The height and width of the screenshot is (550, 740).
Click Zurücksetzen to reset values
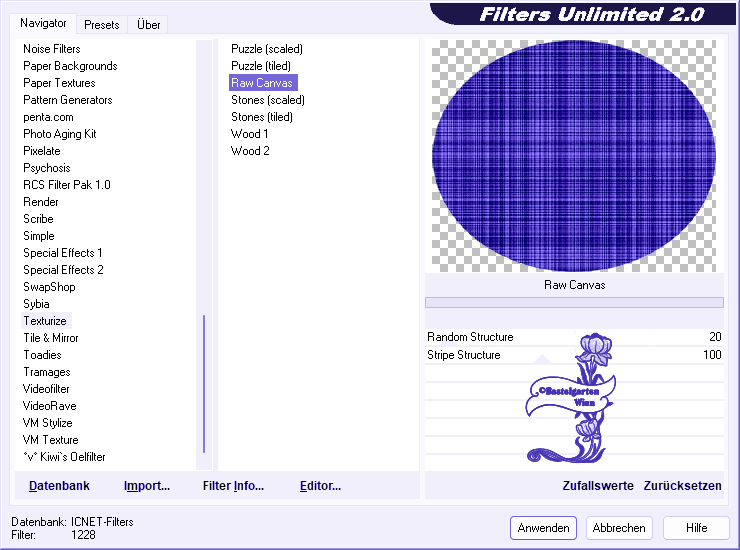click(x=682, y=486)
